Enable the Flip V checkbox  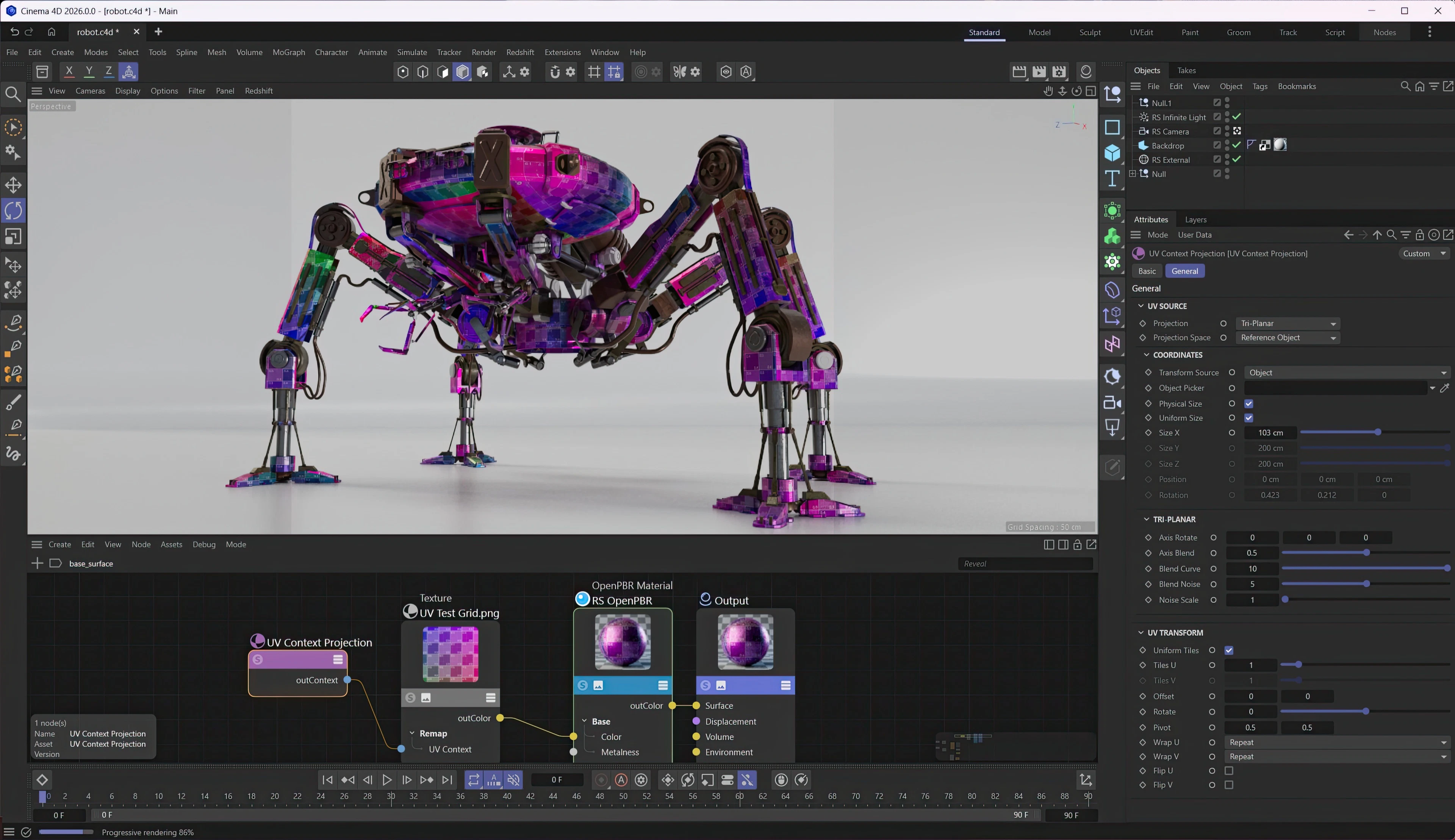[x=1229, y=785]
